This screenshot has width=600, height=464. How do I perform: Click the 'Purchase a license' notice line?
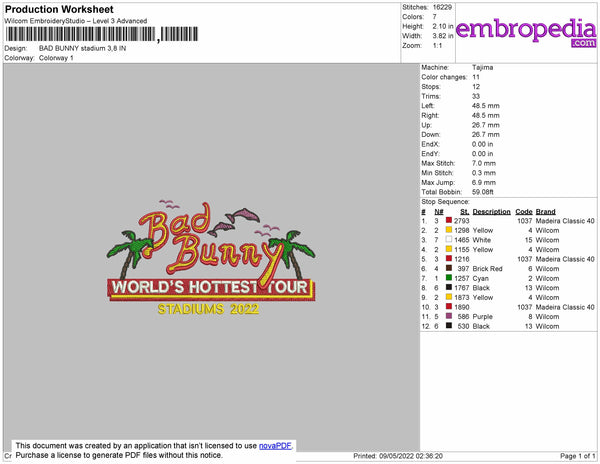tap(119, 455)
